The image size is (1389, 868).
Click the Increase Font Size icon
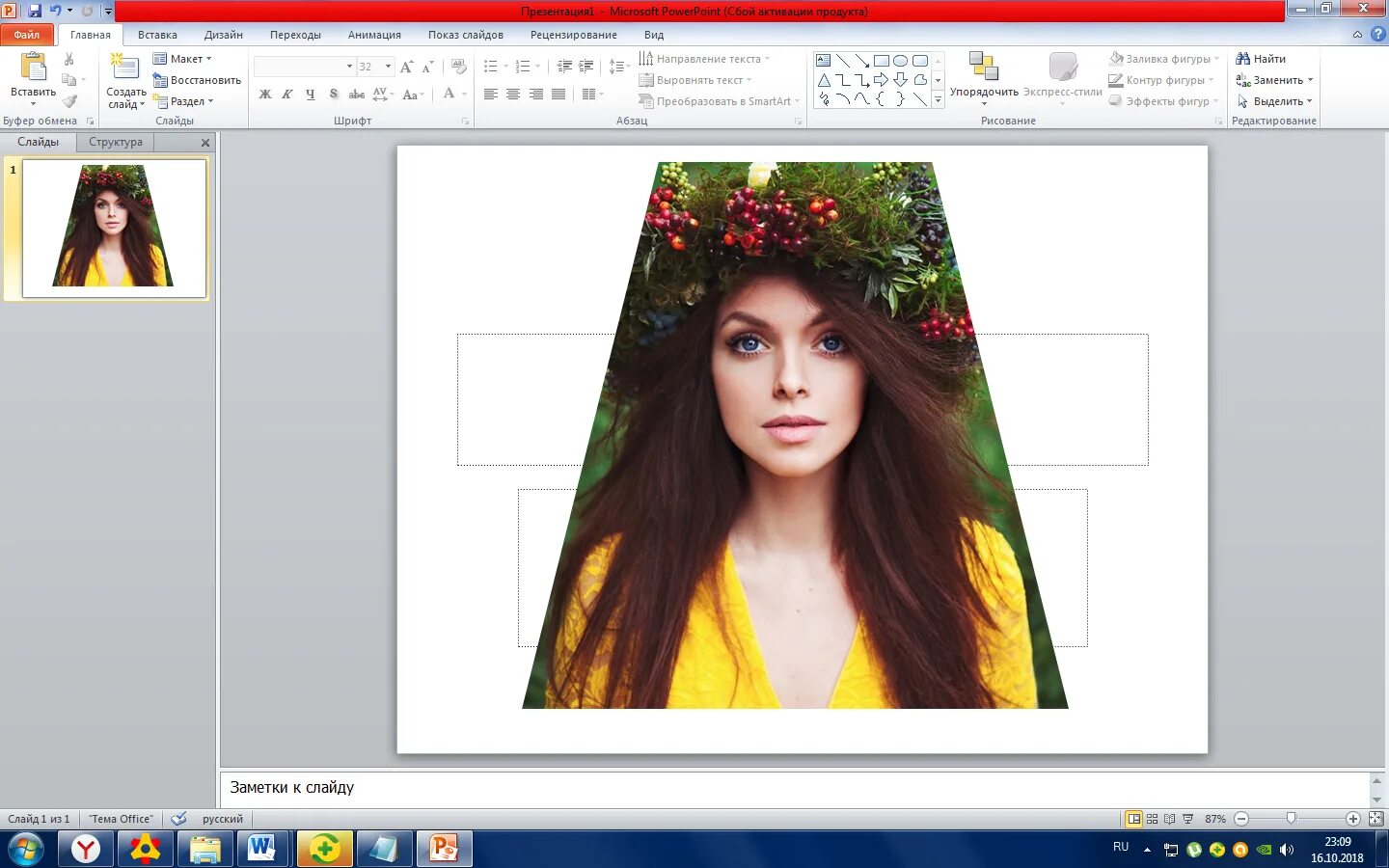coord(406,67)
